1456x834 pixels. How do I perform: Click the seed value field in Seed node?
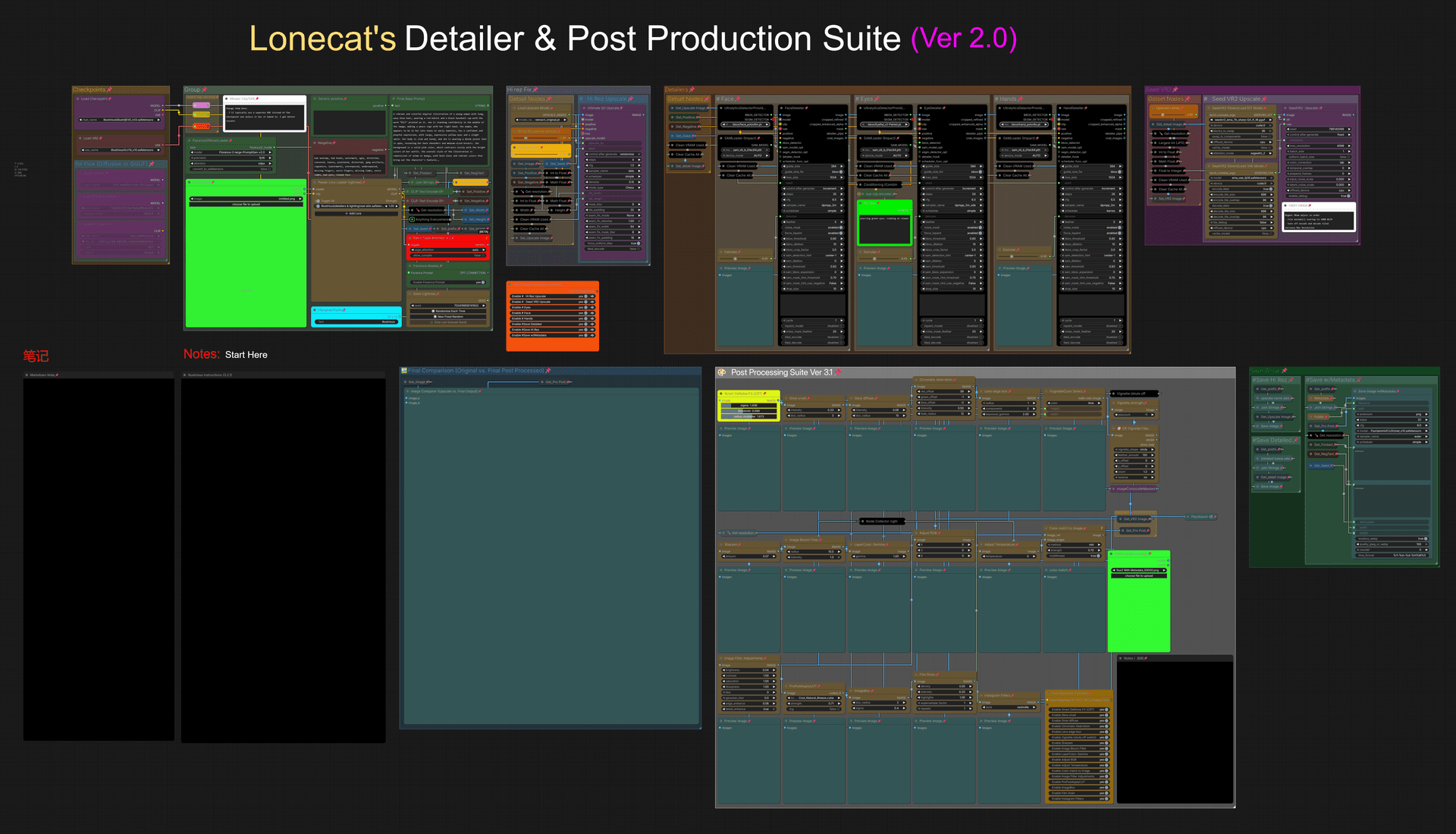click(450, 306)
